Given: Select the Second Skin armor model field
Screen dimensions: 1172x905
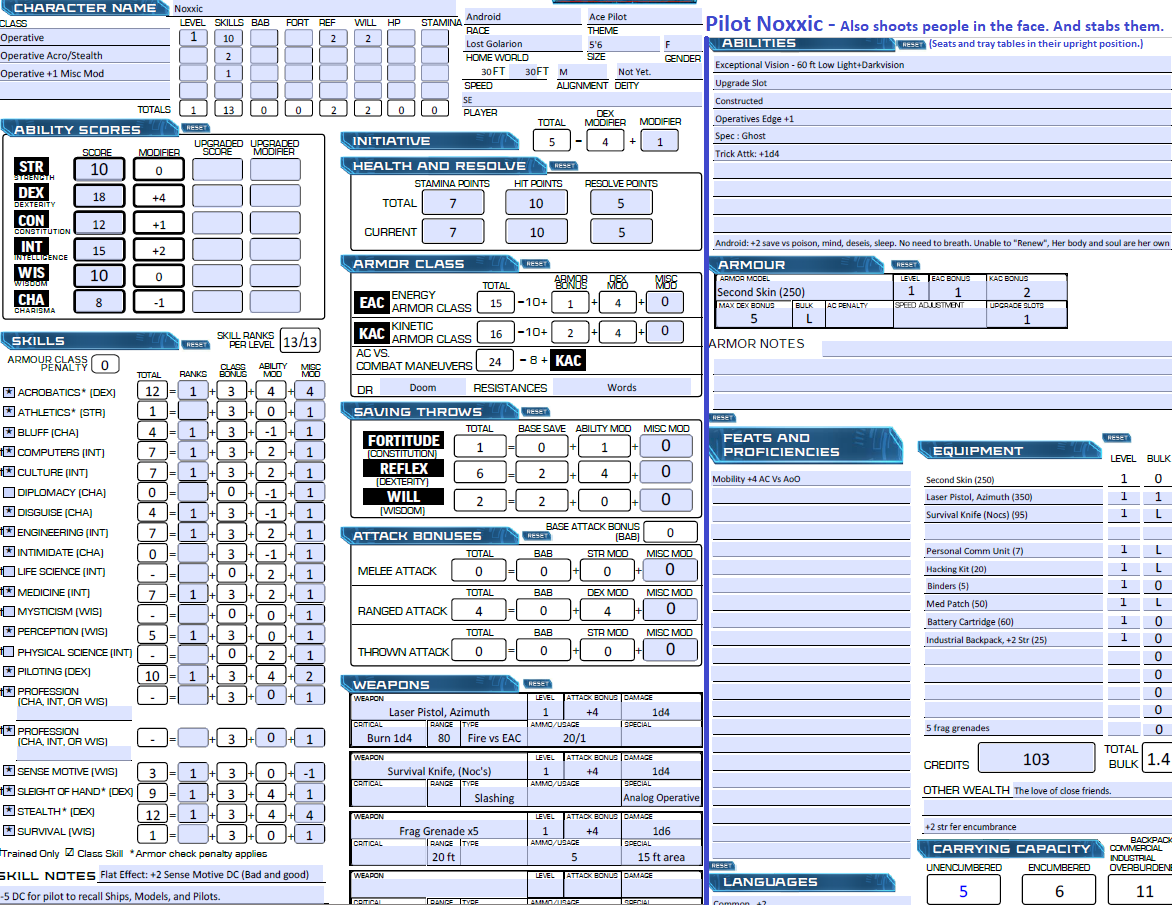Looking at the screenshot, I should 802,292.
